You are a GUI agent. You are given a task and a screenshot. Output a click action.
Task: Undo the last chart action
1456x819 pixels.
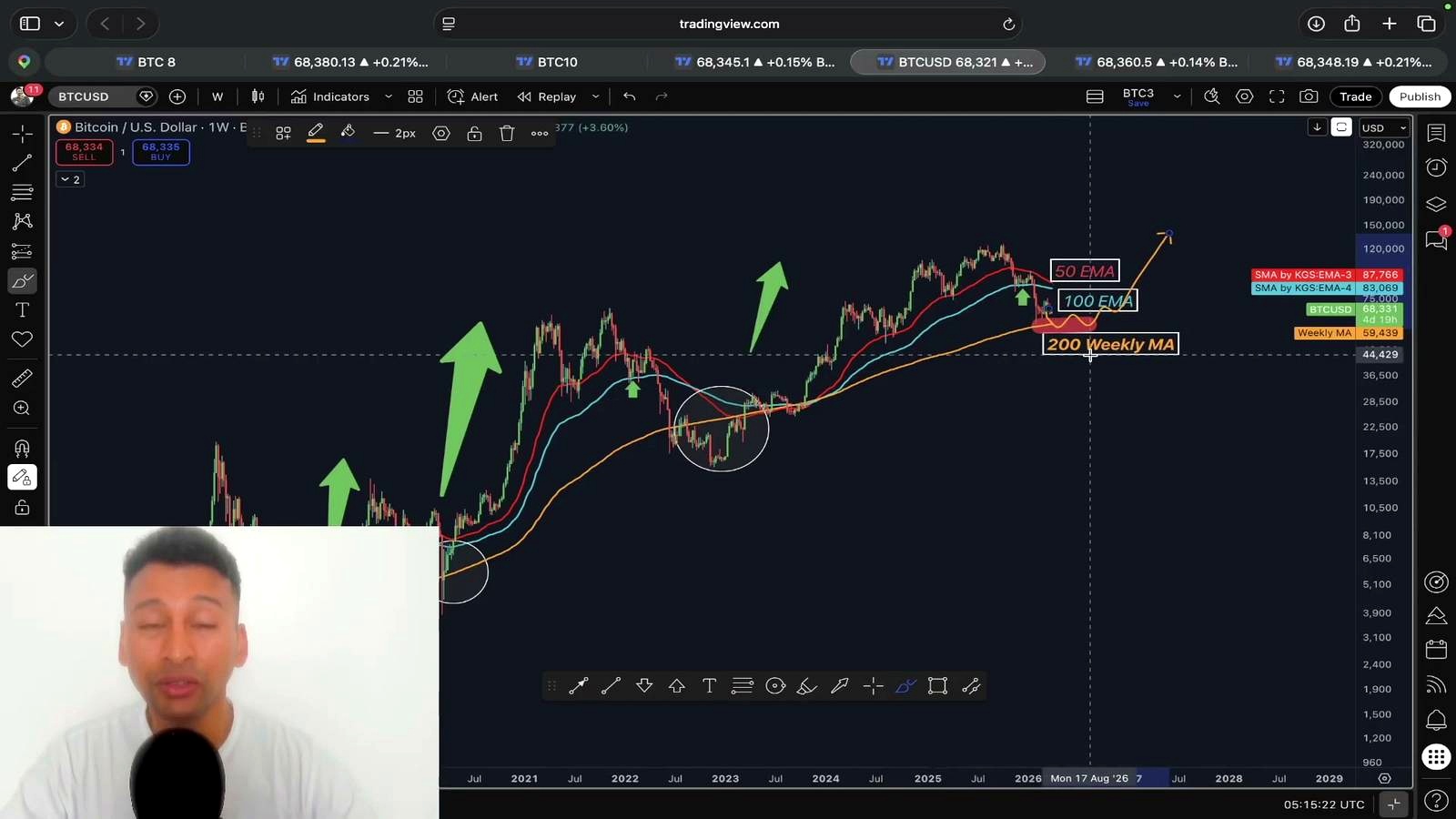tap(630, 96)
